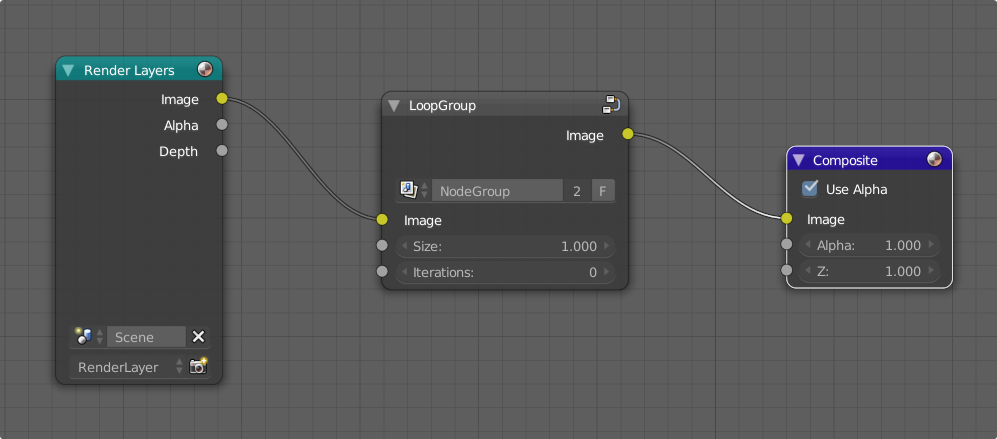997x439 pixels.
Task: Increase the Composite Alpha value arrow
Action: pos(932,245)
